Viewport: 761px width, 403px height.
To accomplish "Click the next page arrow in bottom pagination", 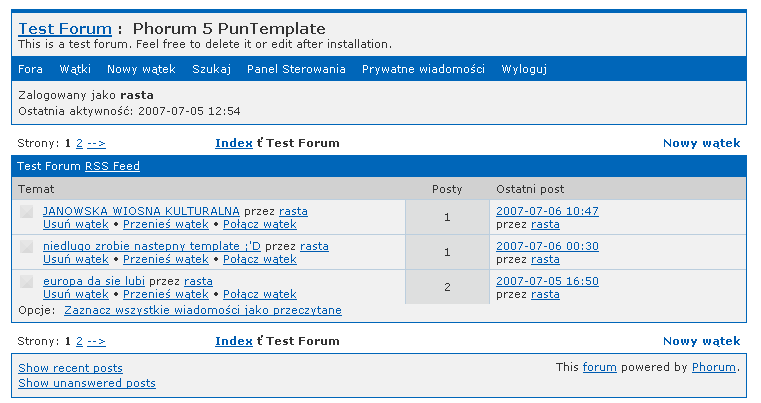I will pos(96,341).
